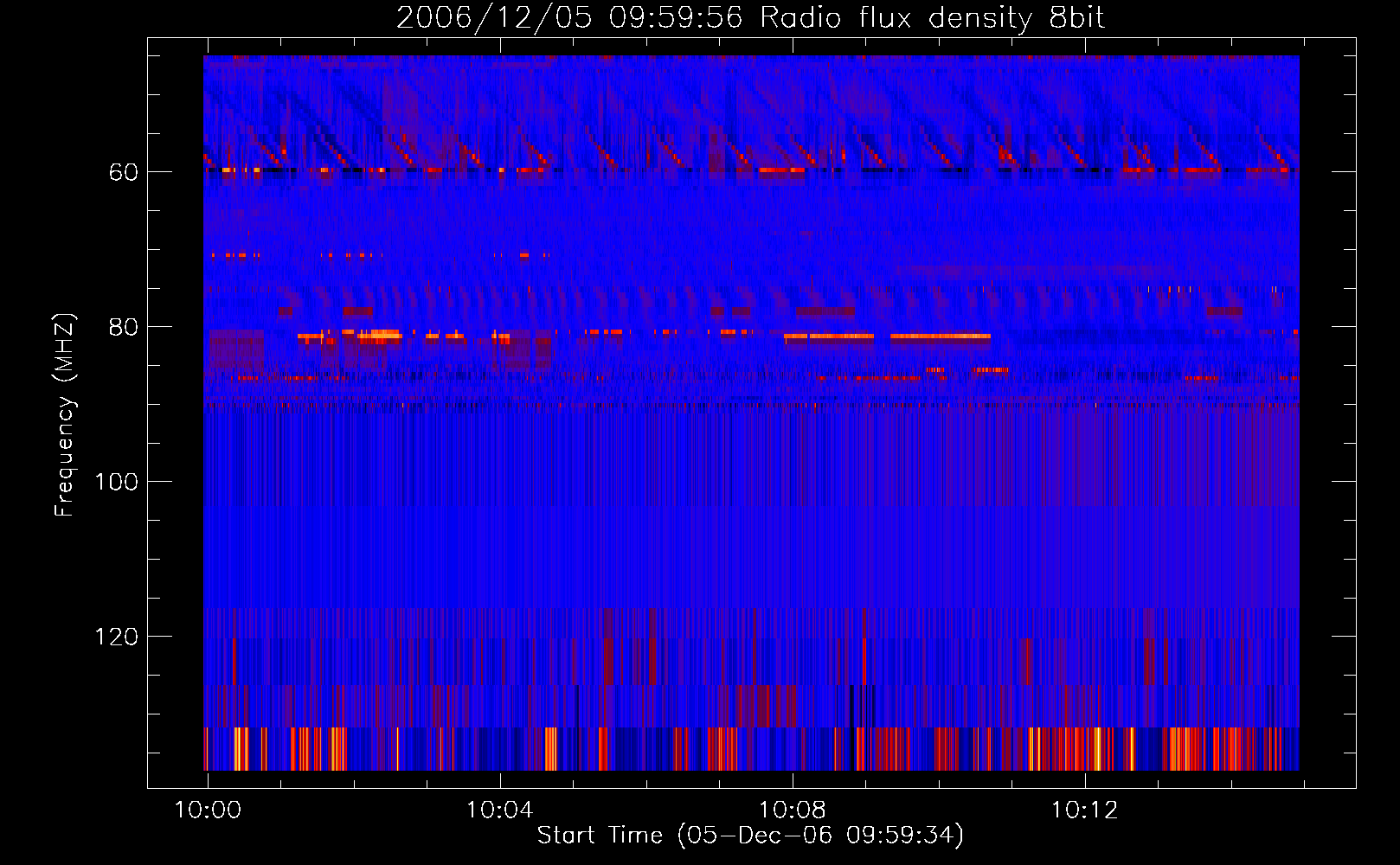
Task: Click the 10:08 time tick label
Action: pos(793,810)
